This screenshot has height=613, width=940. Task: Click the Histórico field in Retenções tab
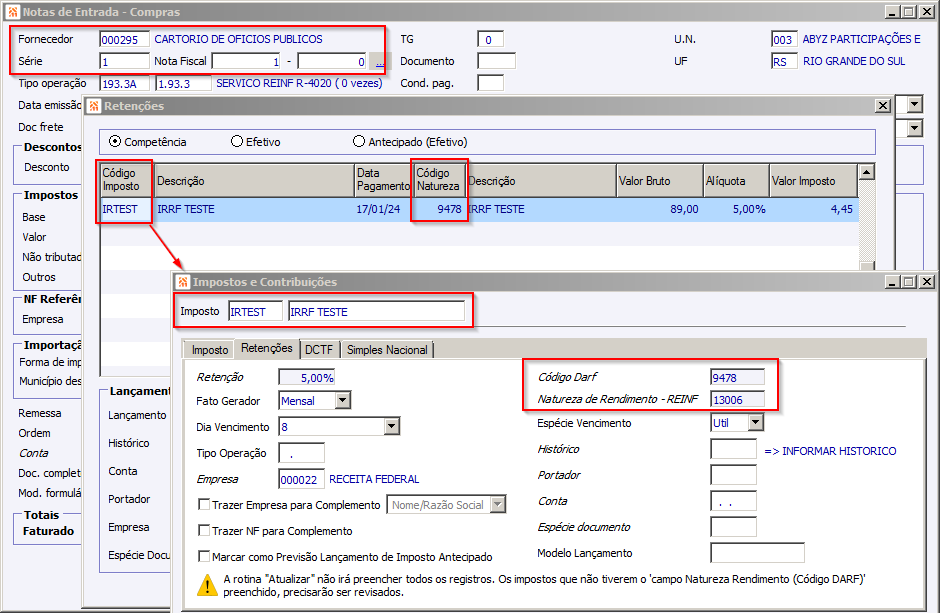click(733, 449)
